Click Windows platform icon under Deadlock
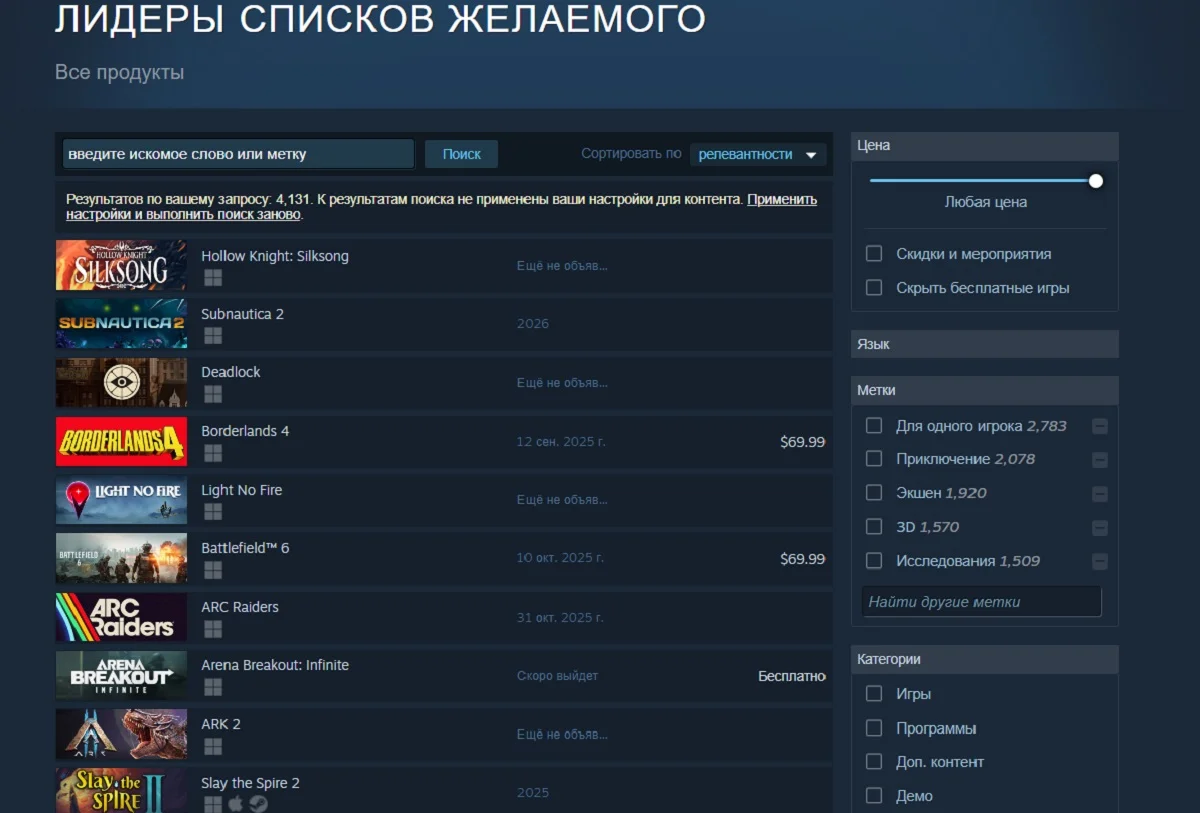 (212, 394)
